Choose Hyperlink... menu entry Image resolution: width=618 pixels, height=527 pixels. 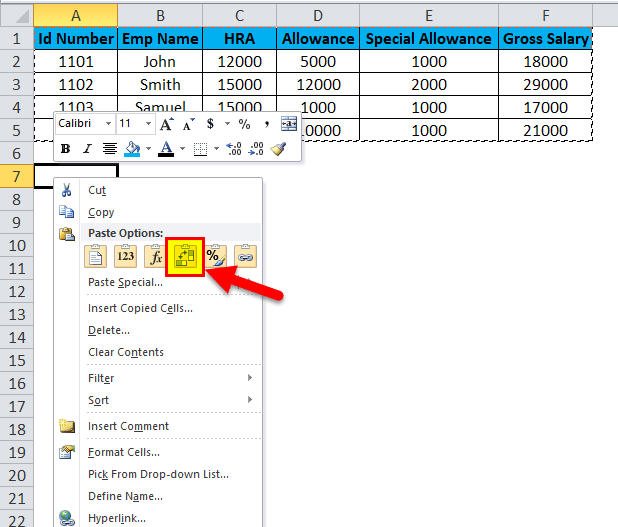(159, 518)
